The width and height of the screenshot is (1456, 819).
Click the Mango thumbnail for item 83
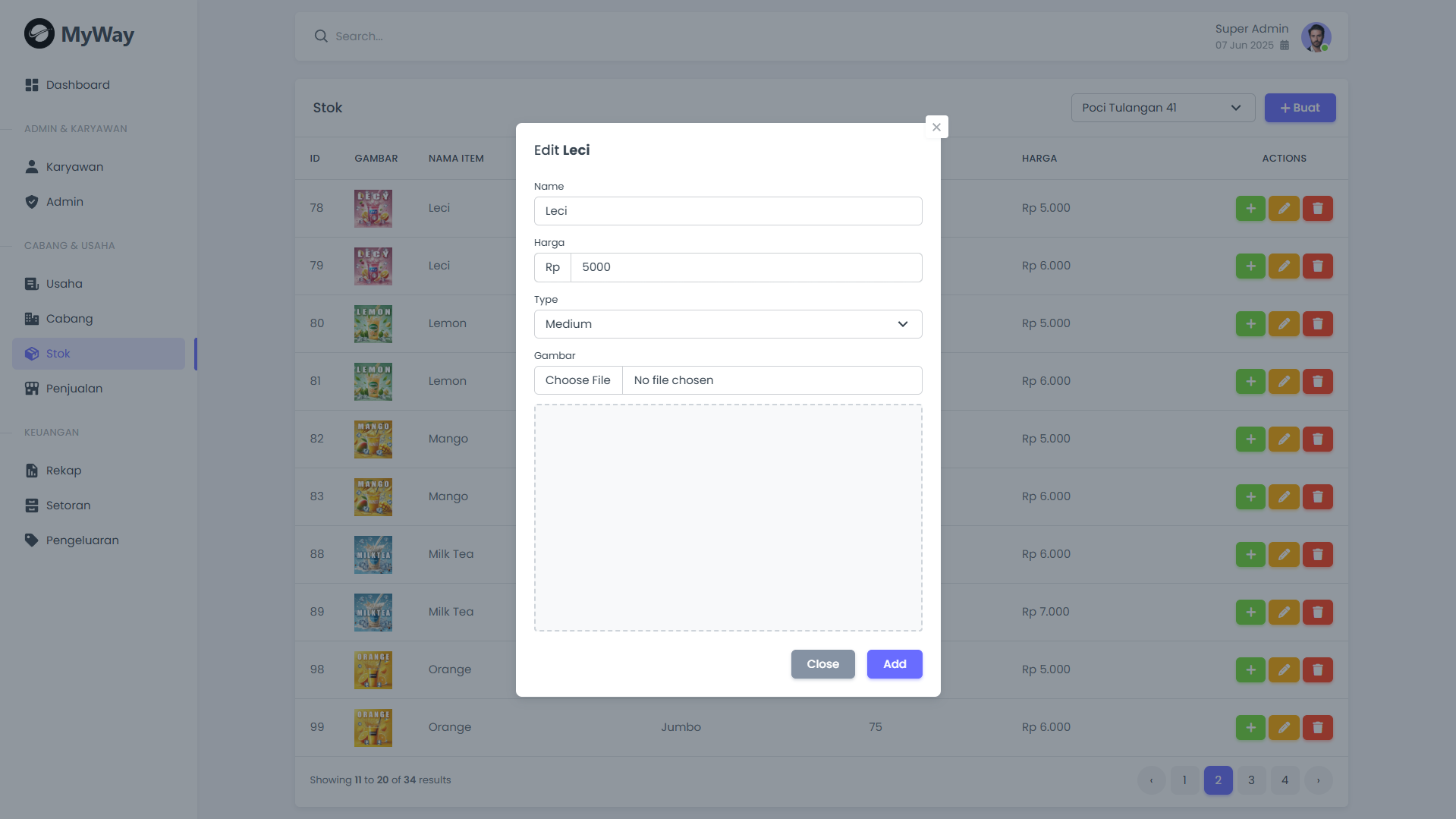[373, 496]
